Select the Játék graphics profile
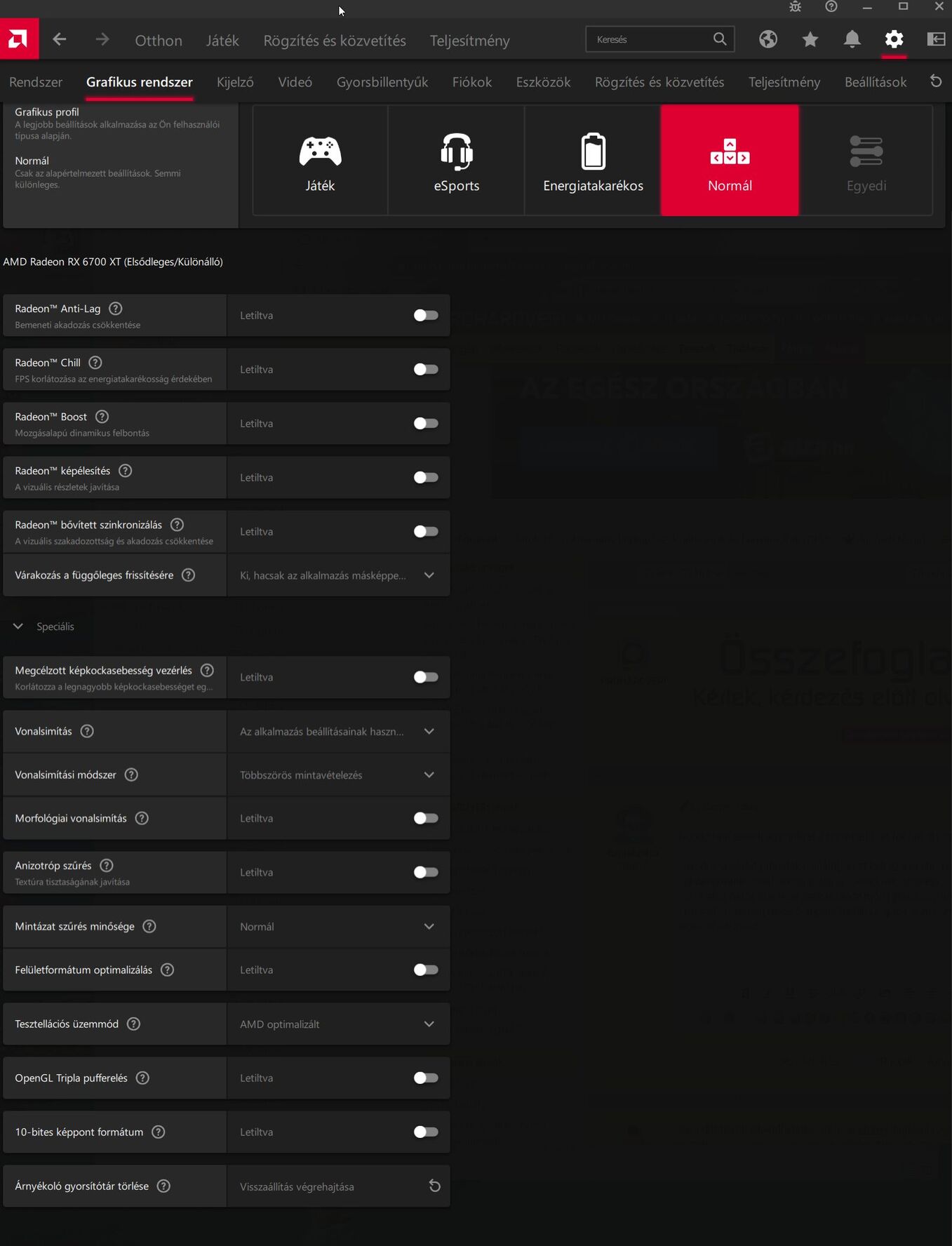Image resolution: width=952 pixels, height=1246 pixels. 320,160
